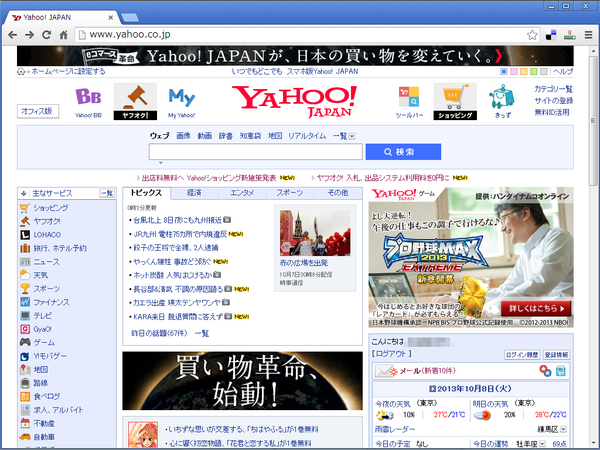Open the ショッピング cart icon in header

[454, 101]
